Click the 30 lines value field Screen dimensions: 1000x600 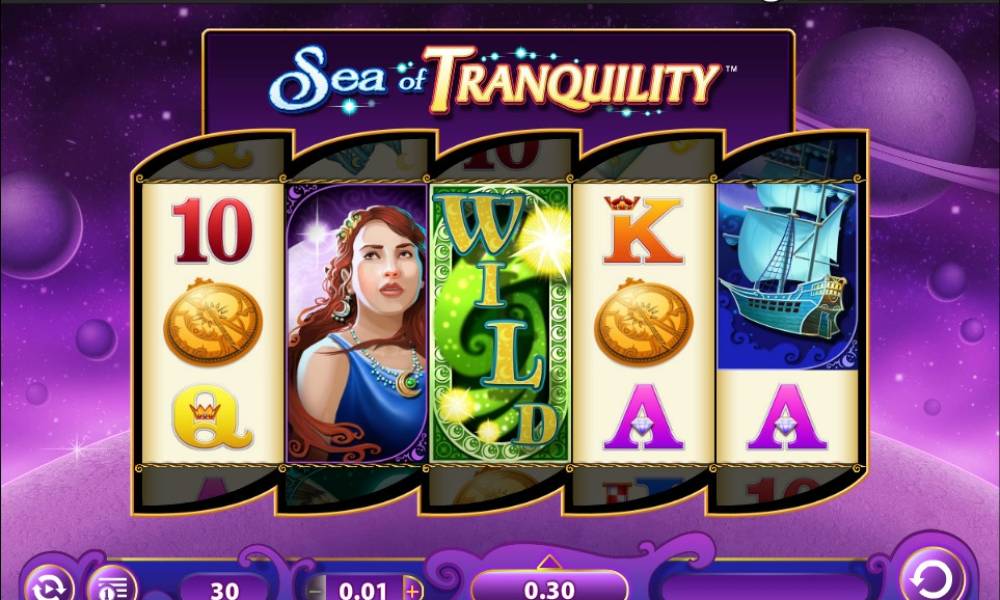pos(224,589)
